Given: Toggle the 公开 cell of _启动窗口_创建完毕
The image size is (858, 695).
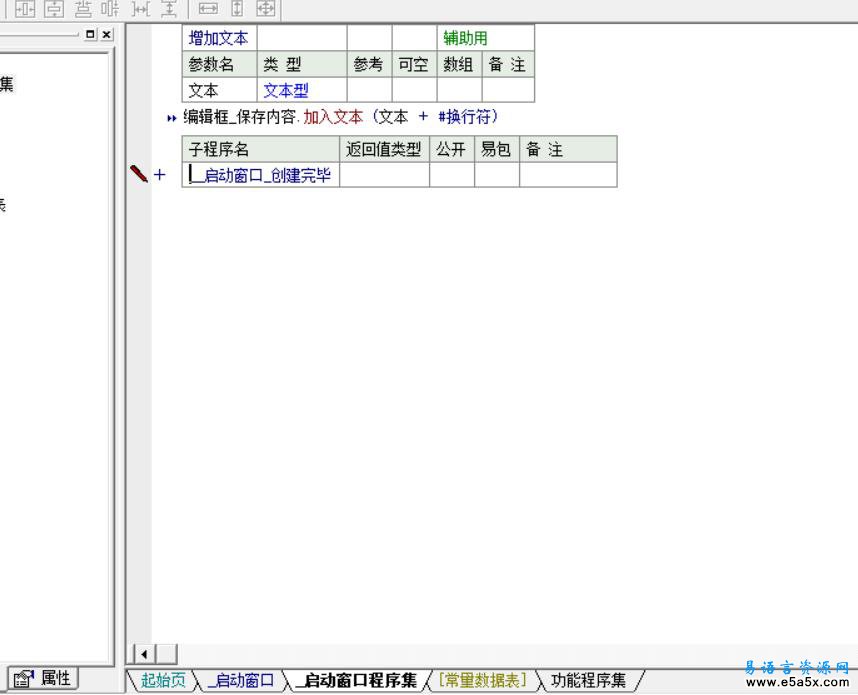Looking at the screenshot, I should [x=451, y=175].
